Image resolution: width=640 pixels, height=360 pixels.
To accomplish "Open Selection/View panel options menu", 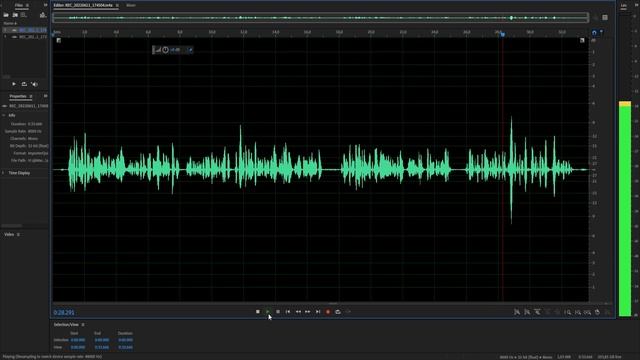I will tap(83, 324).
